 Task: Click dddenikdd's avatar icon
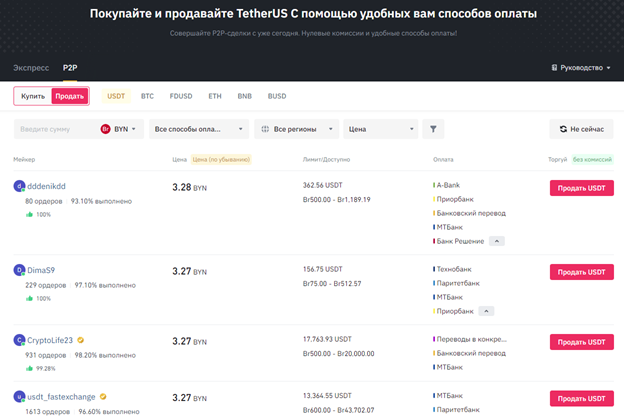pos(19,186)
